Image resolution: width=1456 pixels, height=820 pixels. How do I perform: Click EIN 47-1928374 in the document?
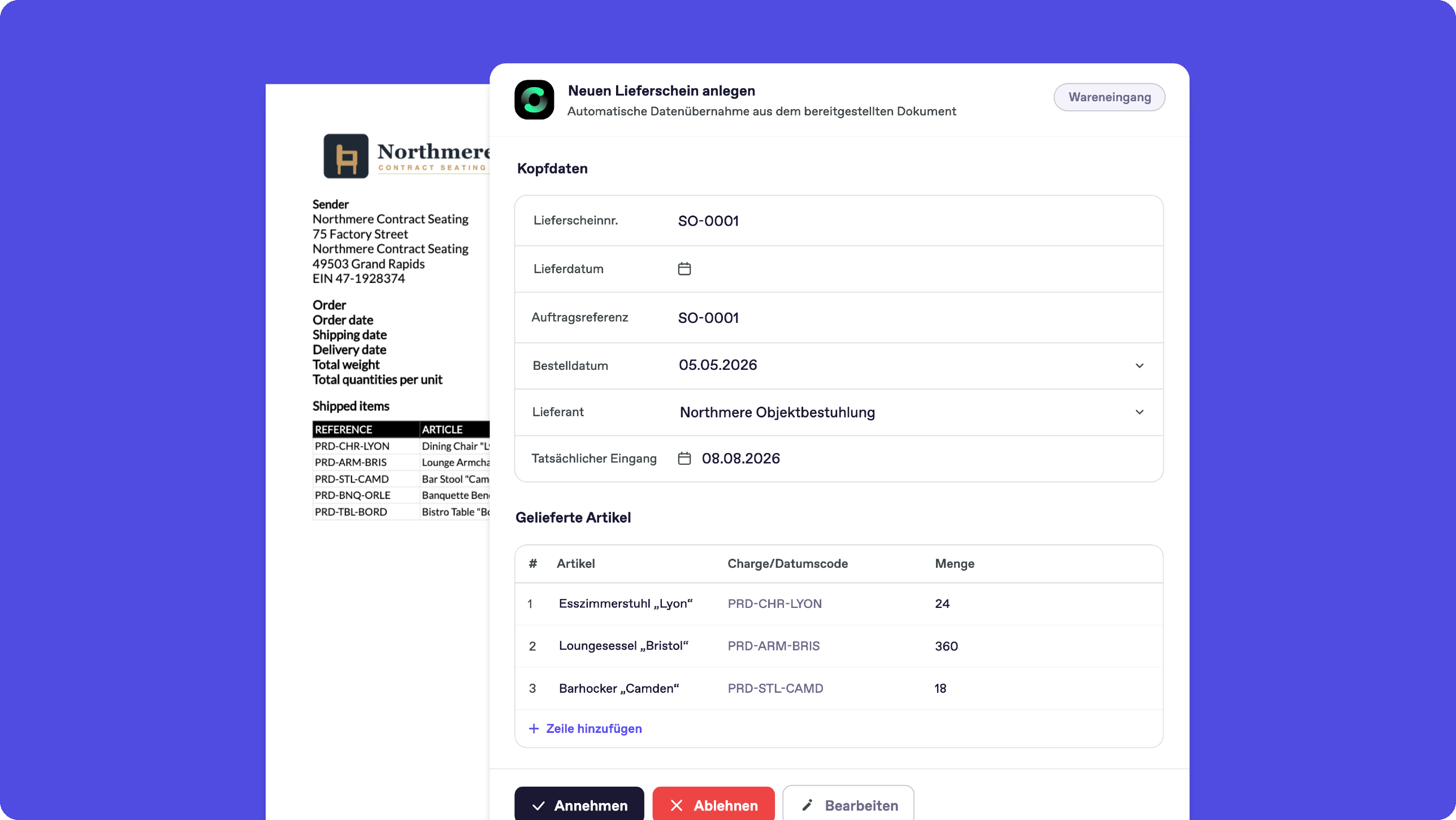click(x=359, y=278)
